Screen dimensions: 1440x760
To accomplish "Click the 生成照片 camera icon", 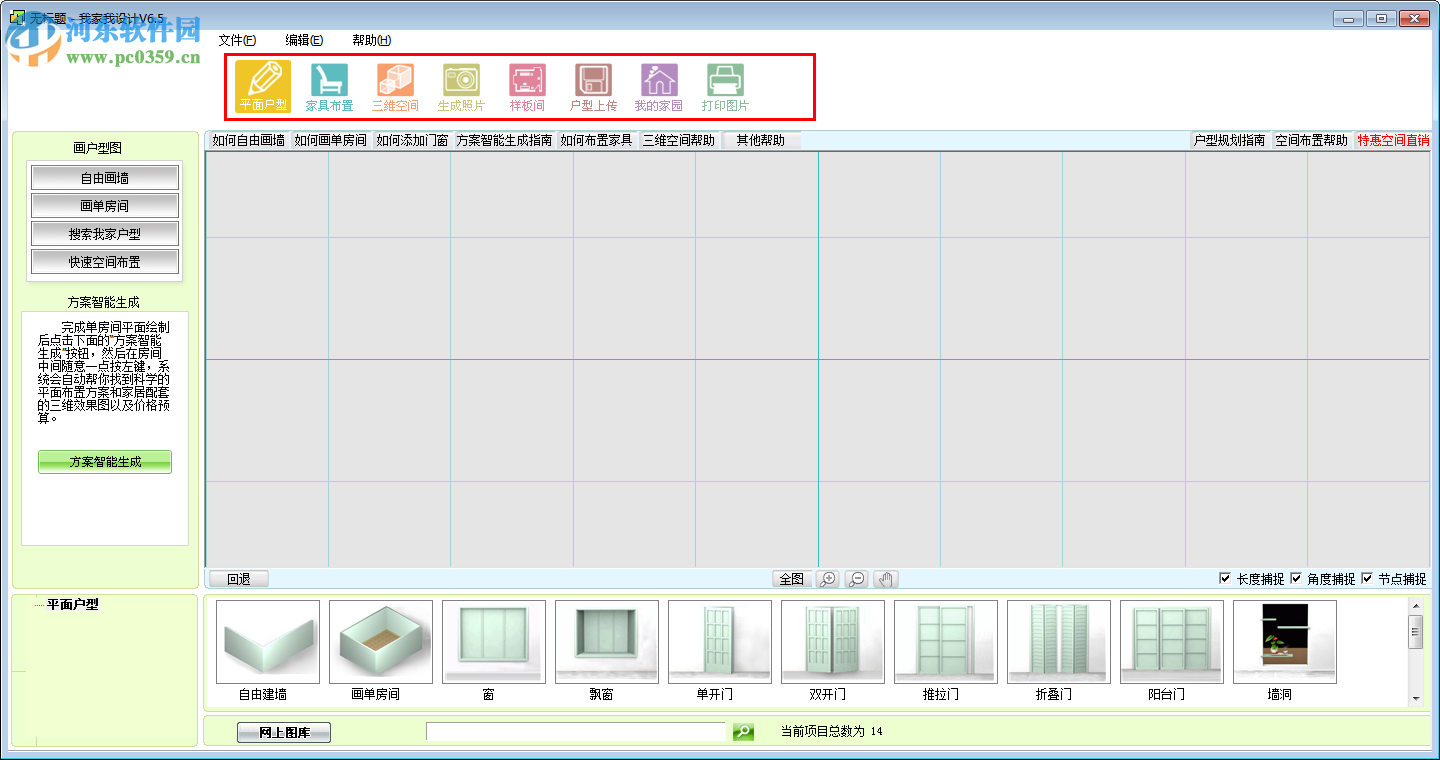I will click(x=461, y=86).
